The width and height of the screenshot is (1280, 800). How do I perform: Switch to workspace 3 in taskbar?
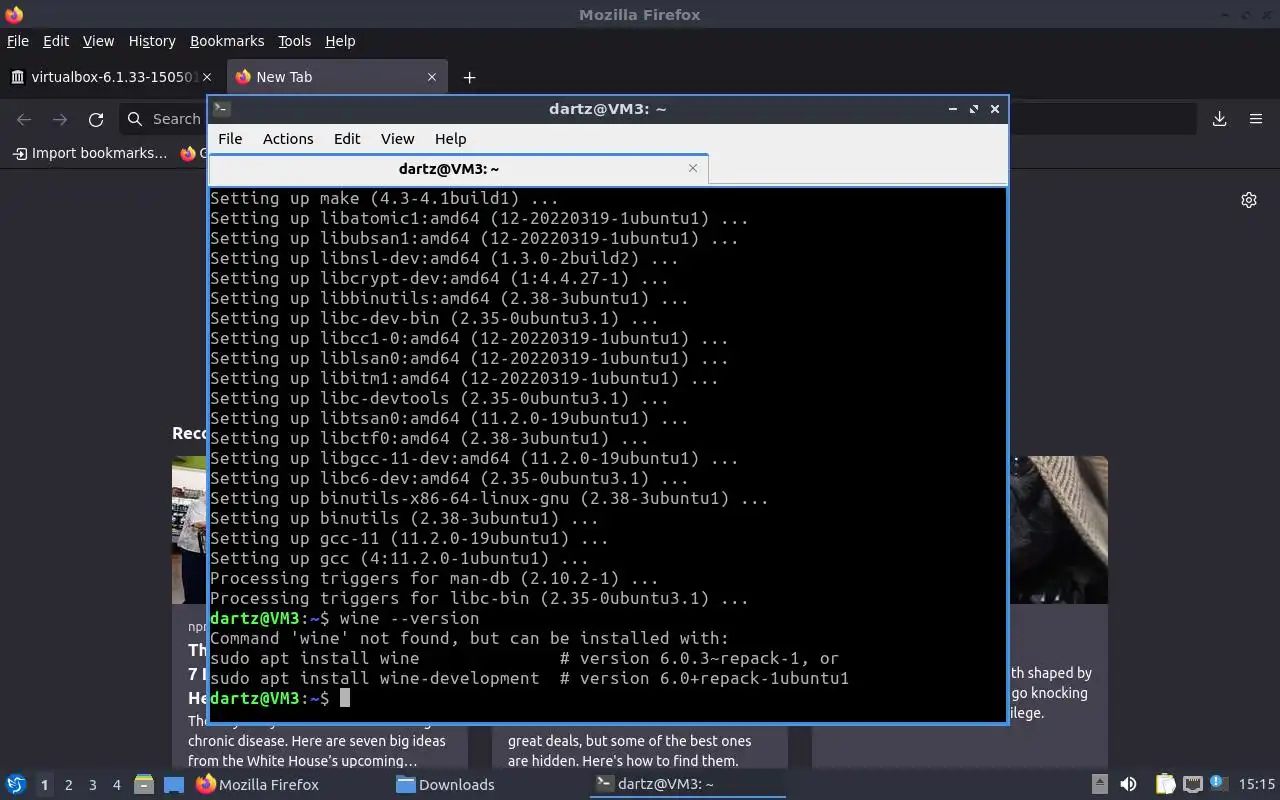92,785
